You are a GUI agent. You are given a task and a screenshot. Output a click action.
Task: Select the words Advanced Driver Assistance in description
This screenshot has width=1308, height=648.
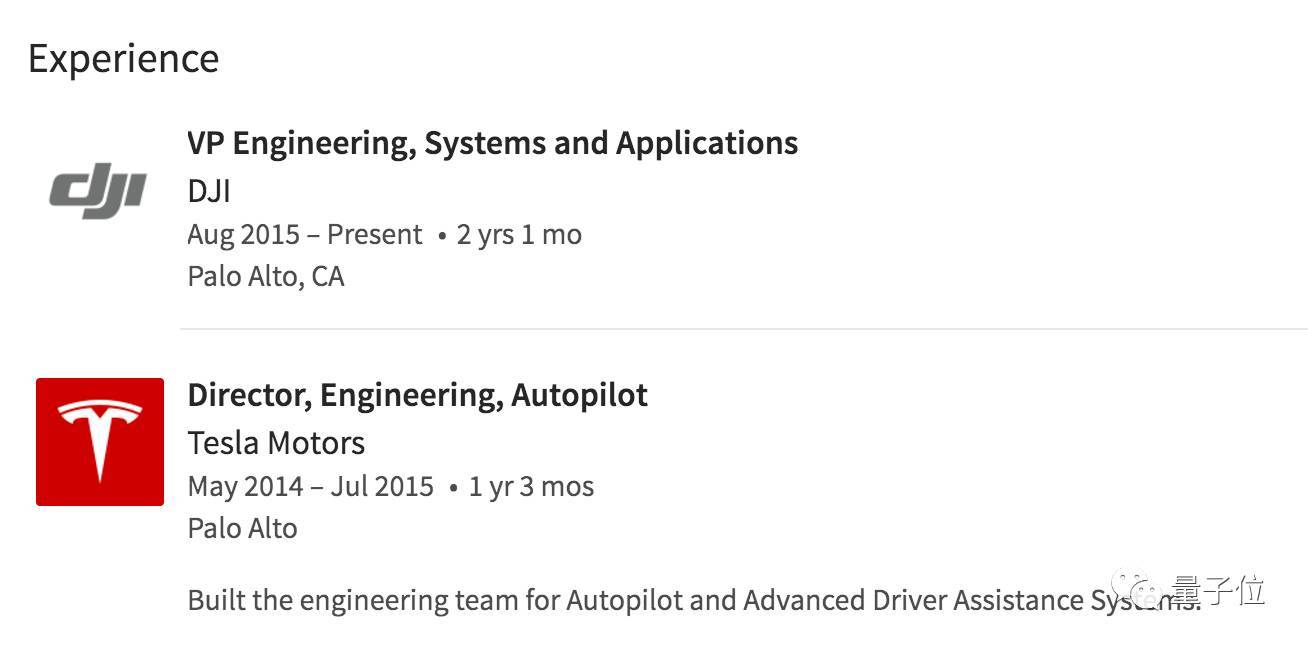915,600
